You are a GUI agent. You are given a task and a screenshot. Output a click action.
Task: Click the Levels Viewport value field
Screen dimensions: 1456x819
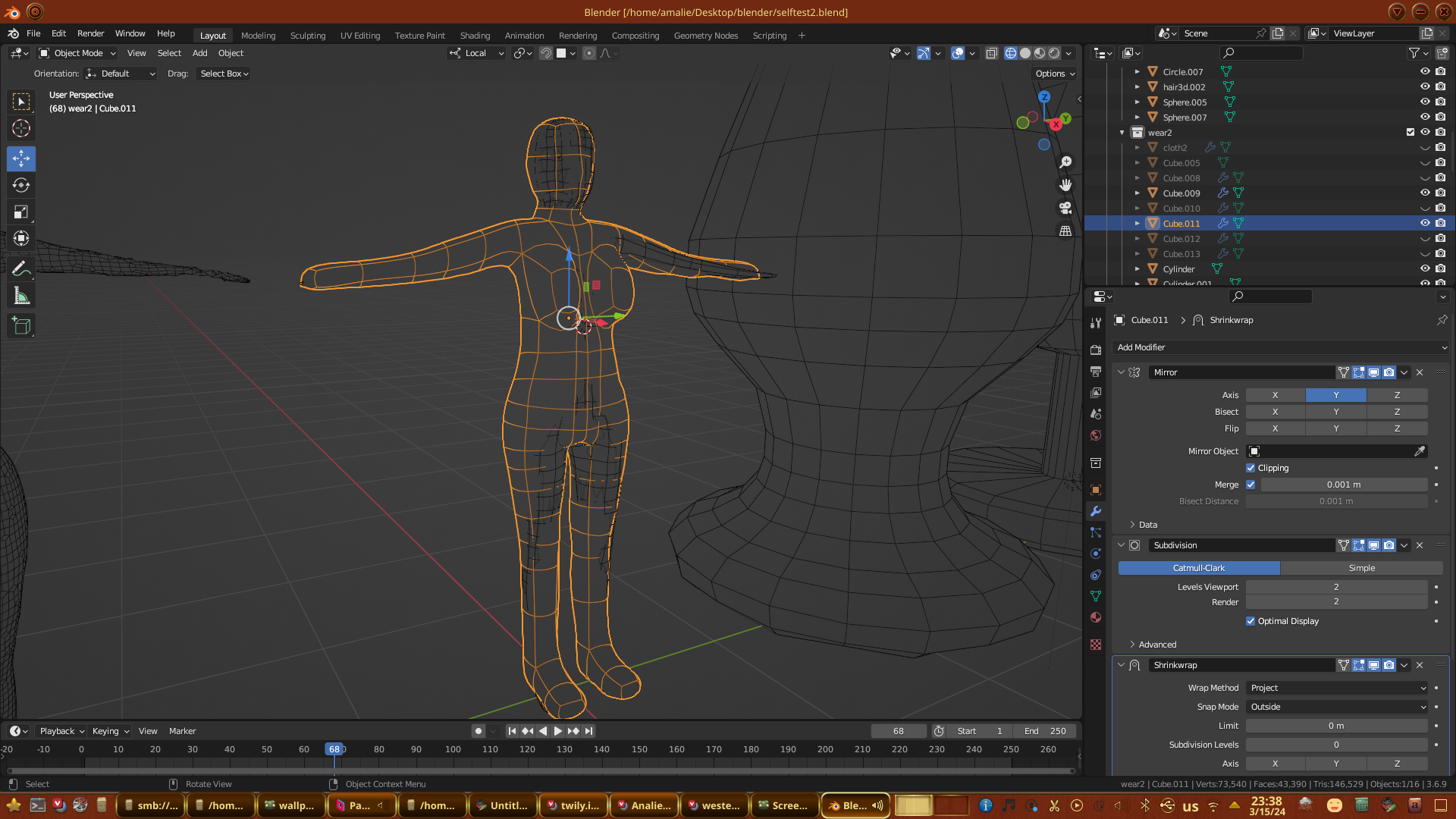click(x=1336, y=587)
